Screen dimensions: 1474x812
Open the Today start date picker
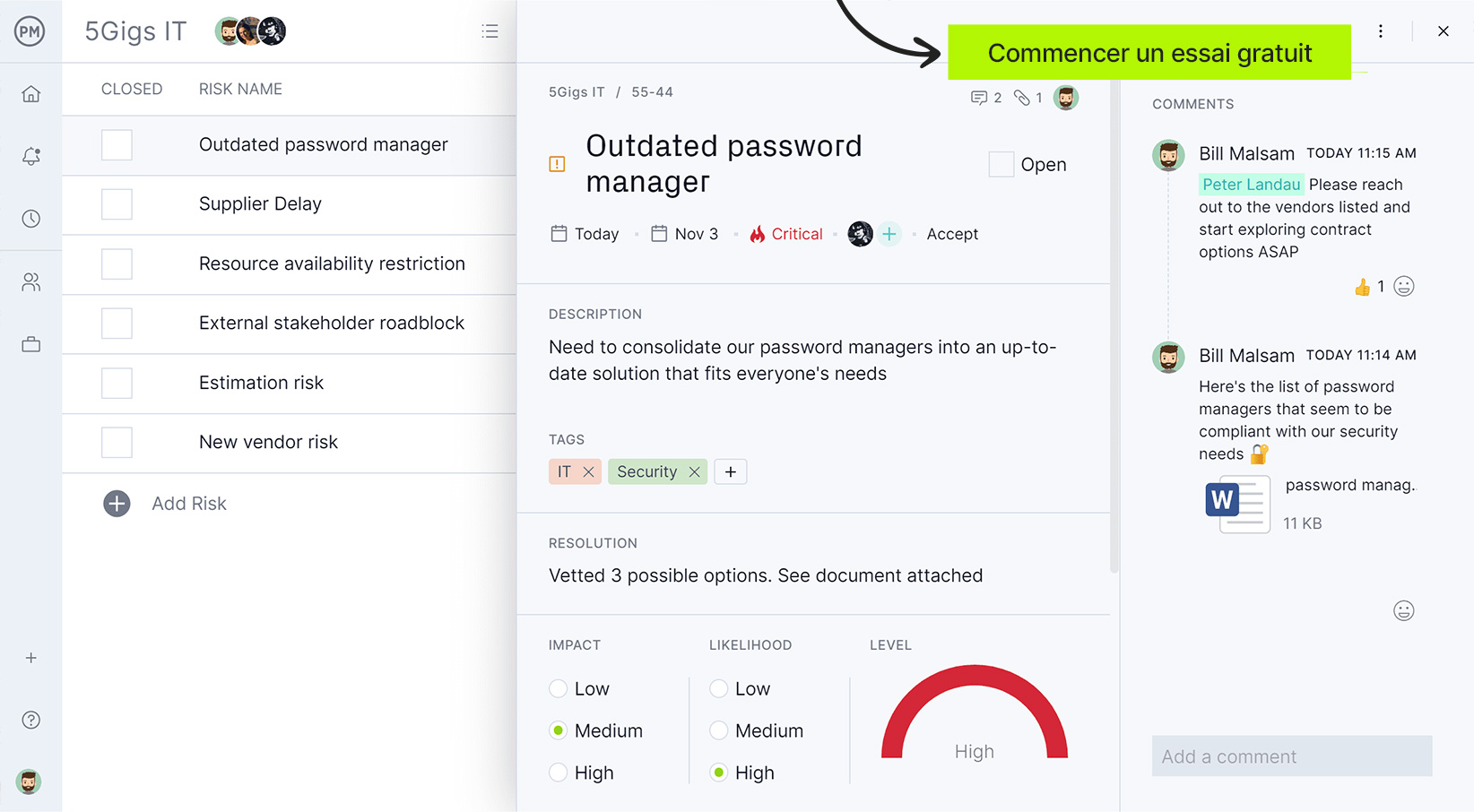coord(585,234)
